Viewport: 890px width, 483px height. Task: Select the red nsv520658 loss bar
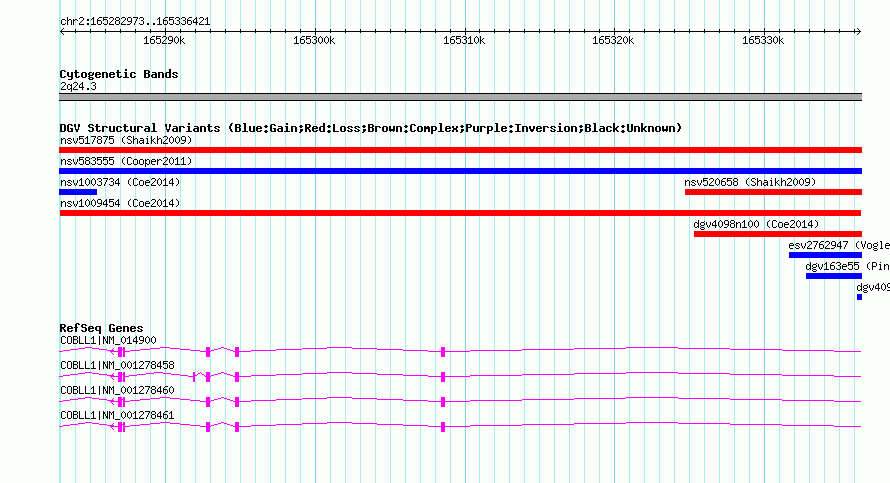click(x=773, y=192)
